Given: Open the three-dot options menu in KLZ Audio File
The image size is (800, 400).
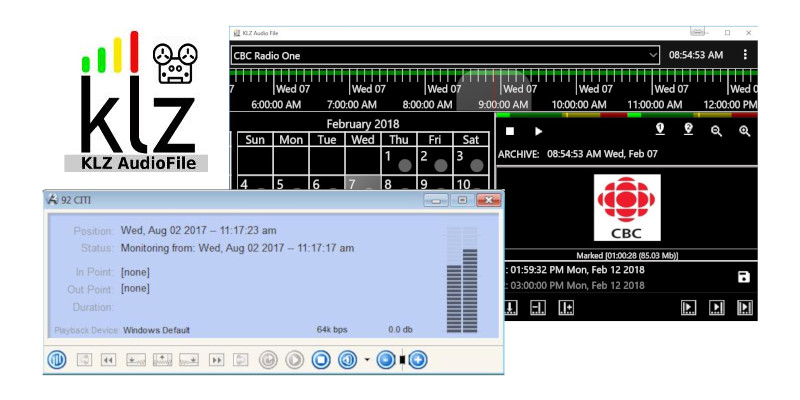Looking at the screenshot, I should pyautogui.click(x=745, y=55).
